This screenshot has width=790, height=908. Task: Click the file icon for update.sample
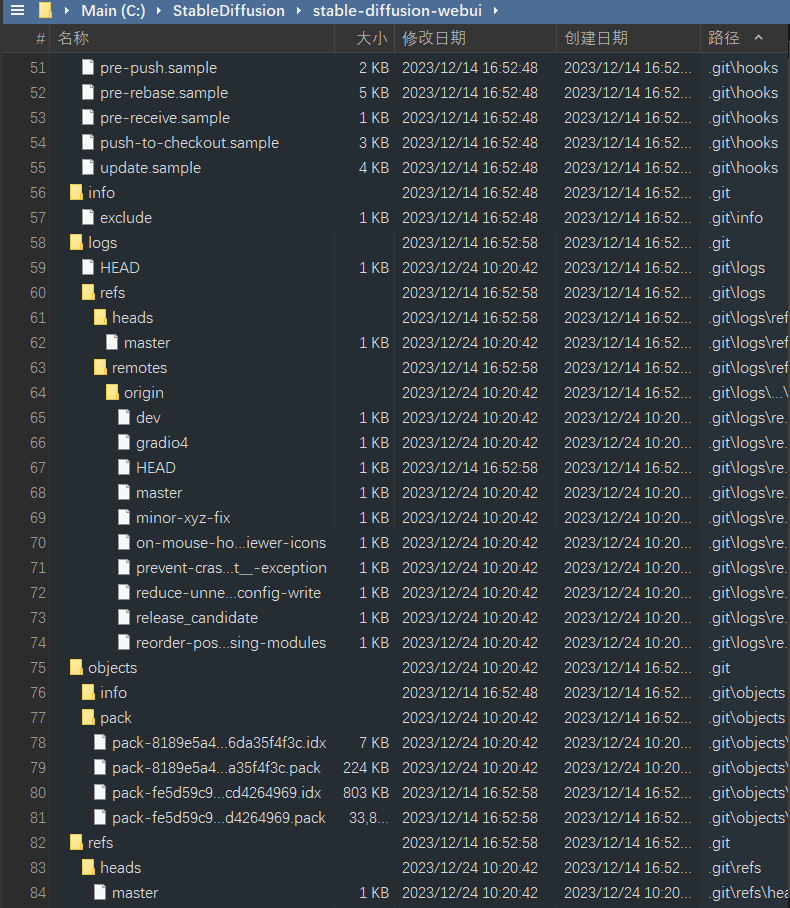[x=88, y=167]
